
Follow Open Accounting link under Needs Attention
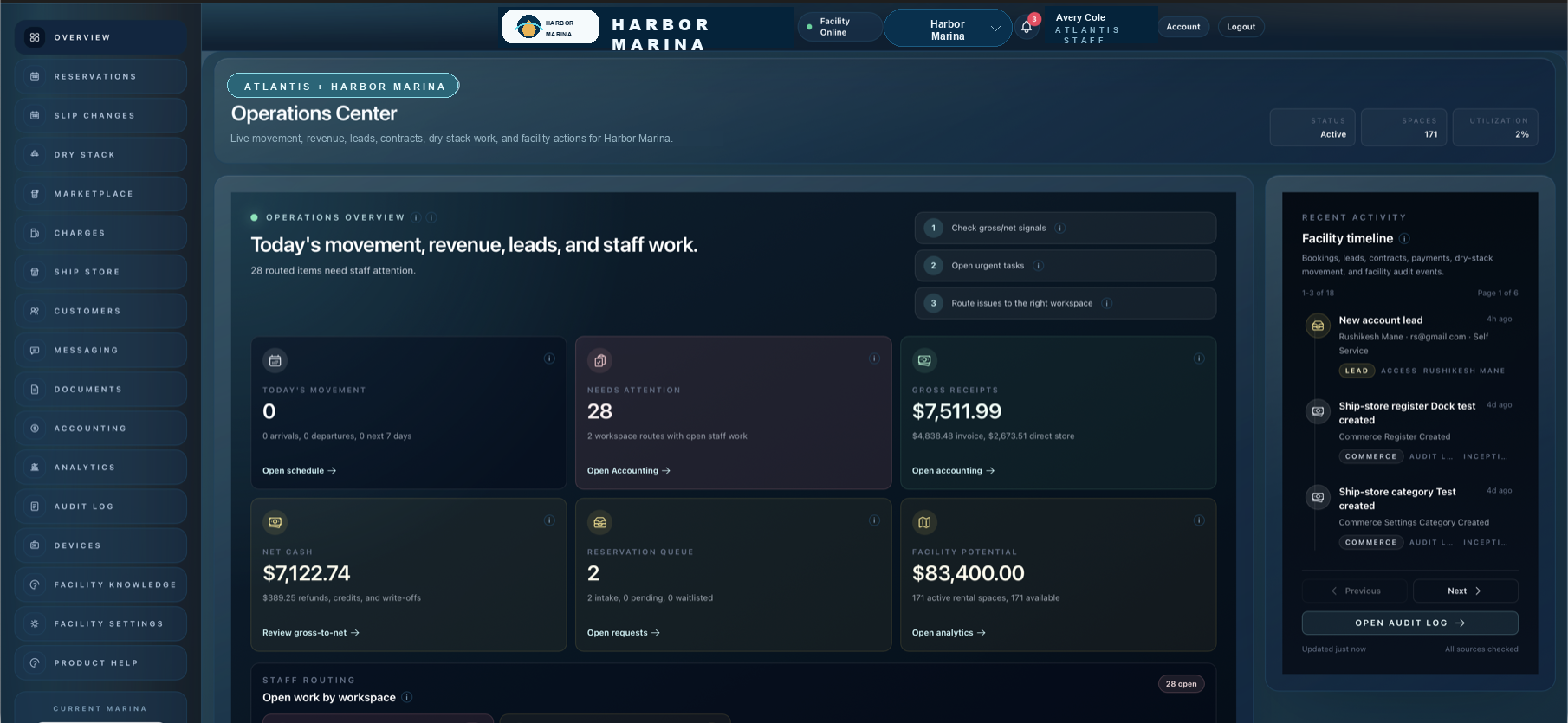pos(629,471)
